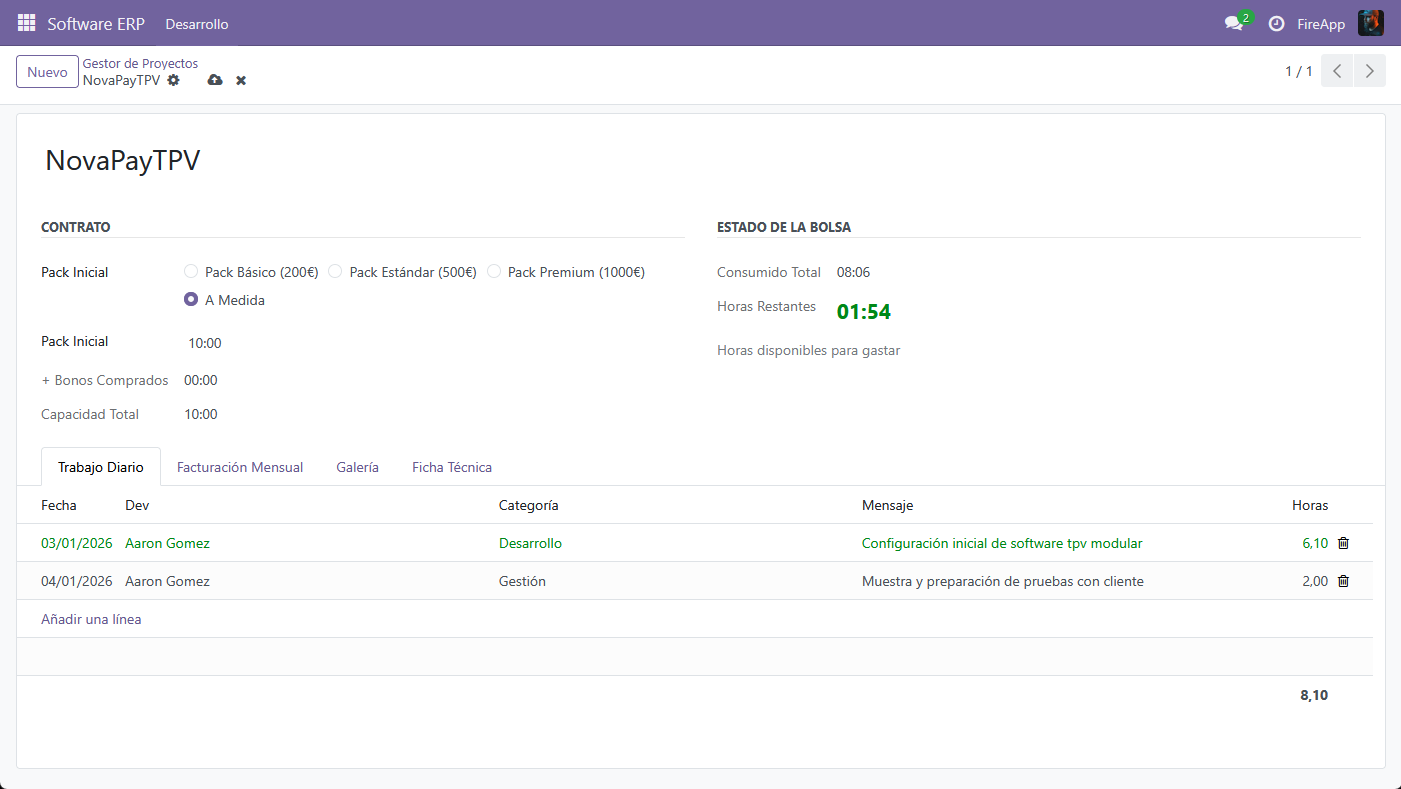Switch to the Trabajo Diario tab
This screenshot has width=1401, height=789.
pos(101,467)
